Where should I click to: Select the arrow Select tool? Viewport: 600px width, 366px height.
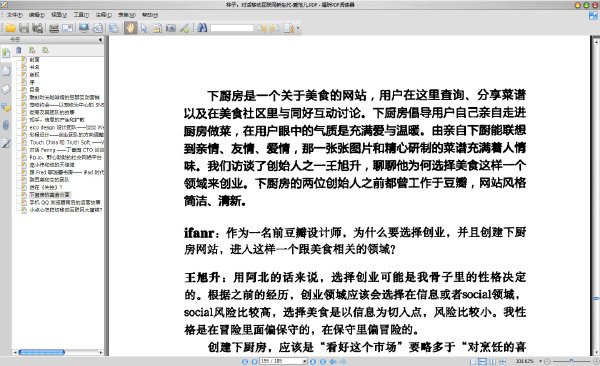pos(144,28)
